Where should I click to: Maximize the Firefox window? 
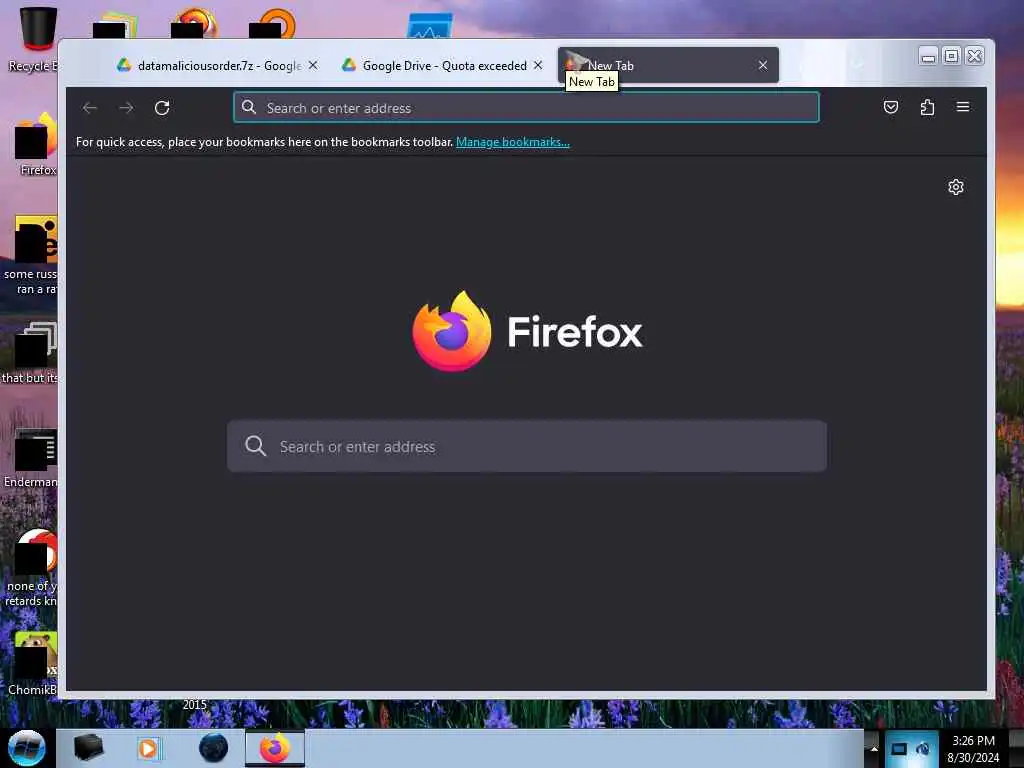[x=952, y=57]
